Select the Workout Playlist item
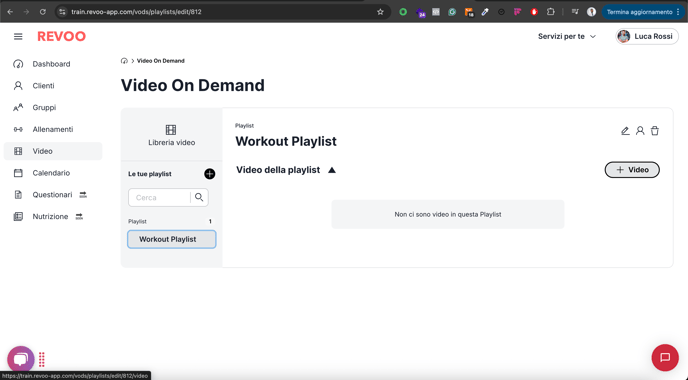Image resolution: width=688 pixels, height=380 pixels. tap(172, 239)
